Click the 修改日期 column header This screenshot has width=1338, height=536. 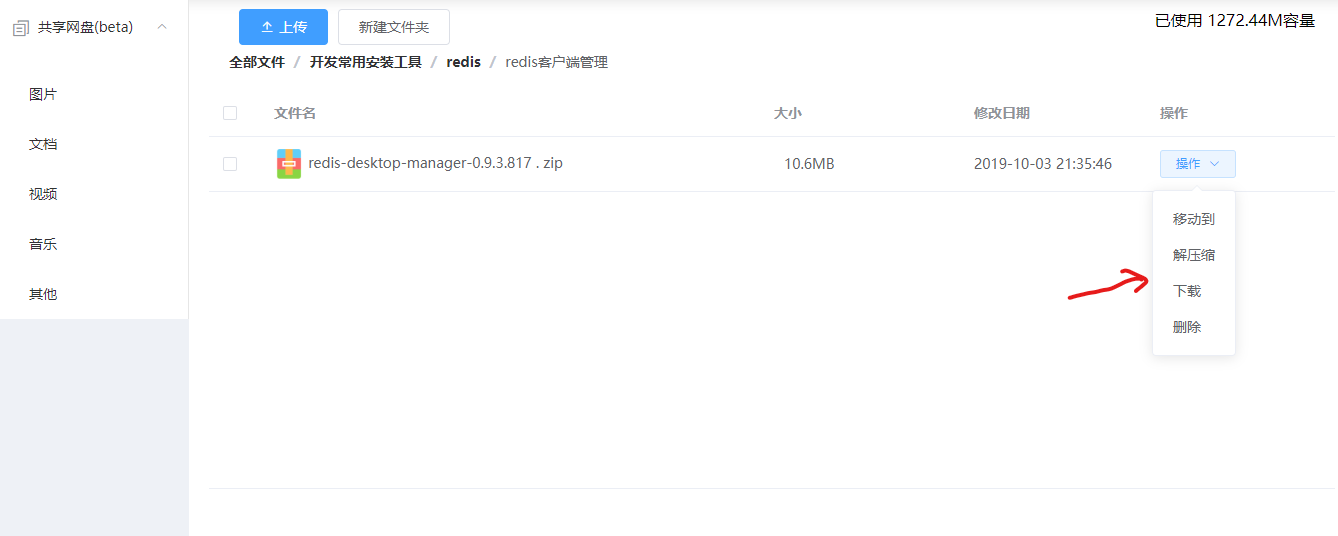[1002, 113]
